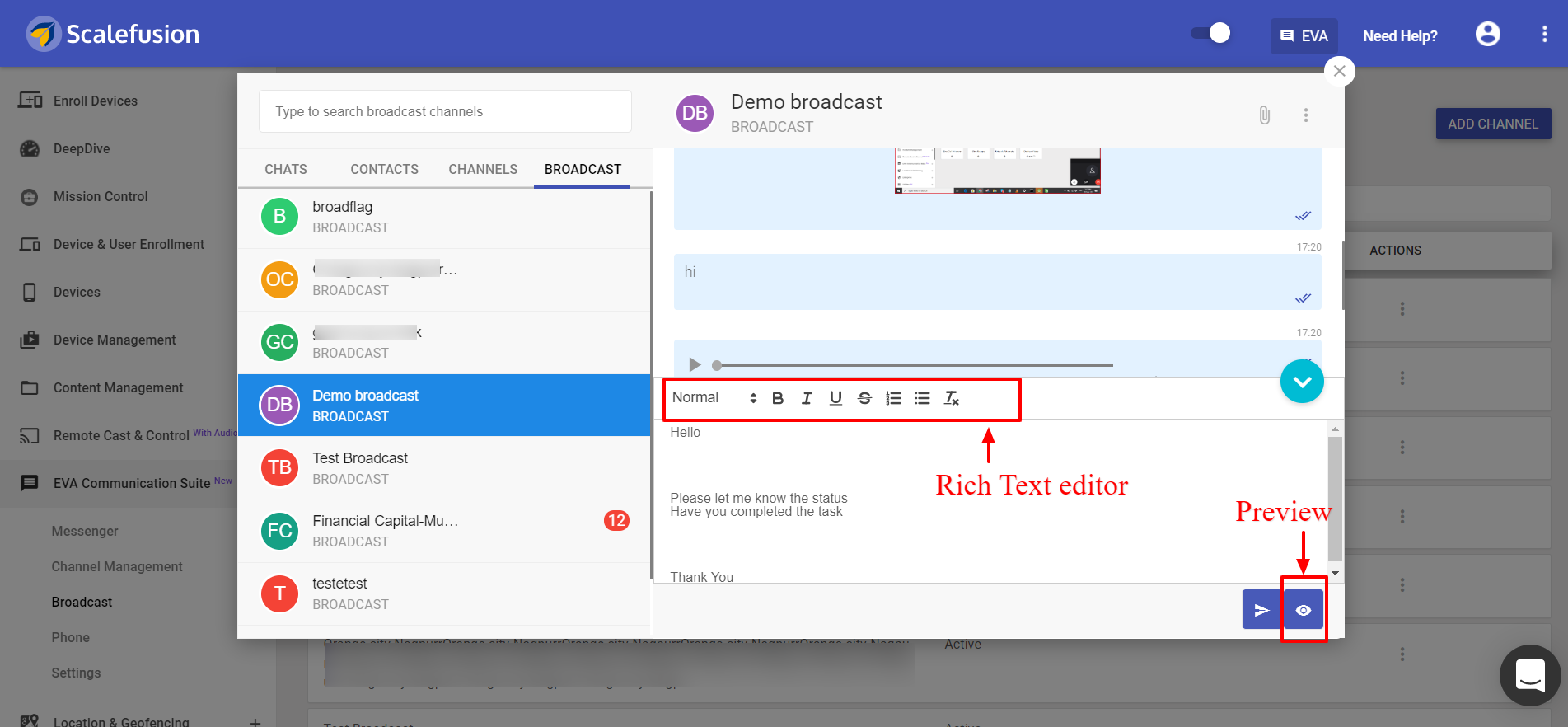
Task: Select the BROADCAST tab
Action: tap(583, 169)
